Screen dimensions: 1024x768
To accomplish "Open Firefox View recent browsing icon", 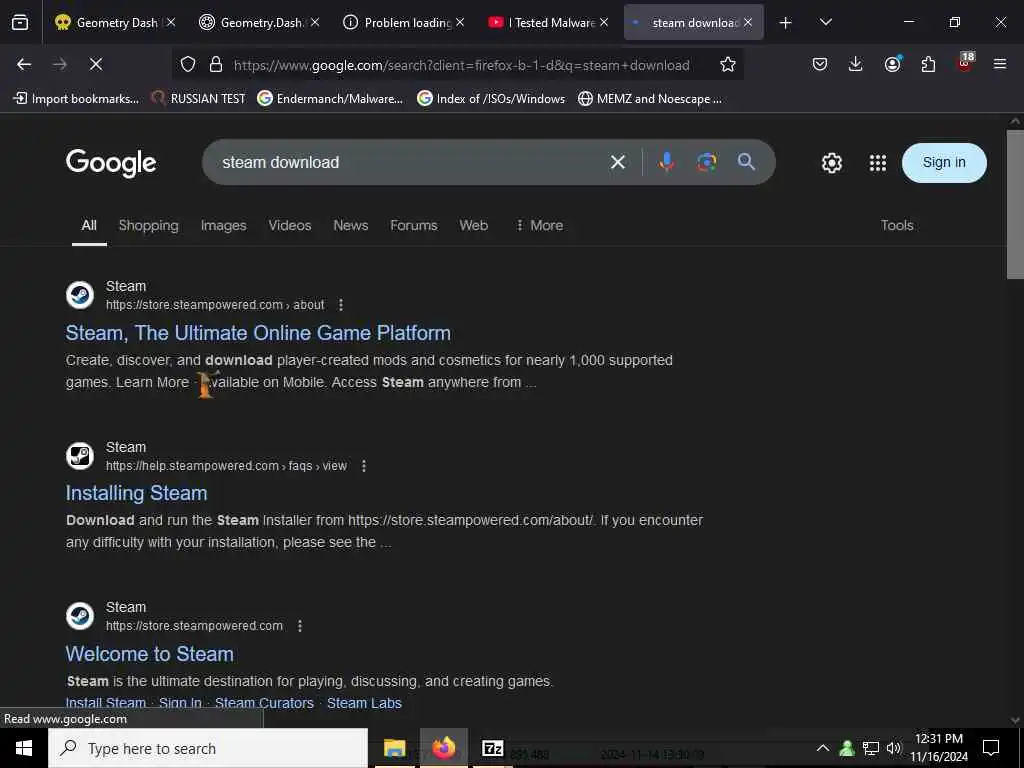I will click(x=20, y=23).
